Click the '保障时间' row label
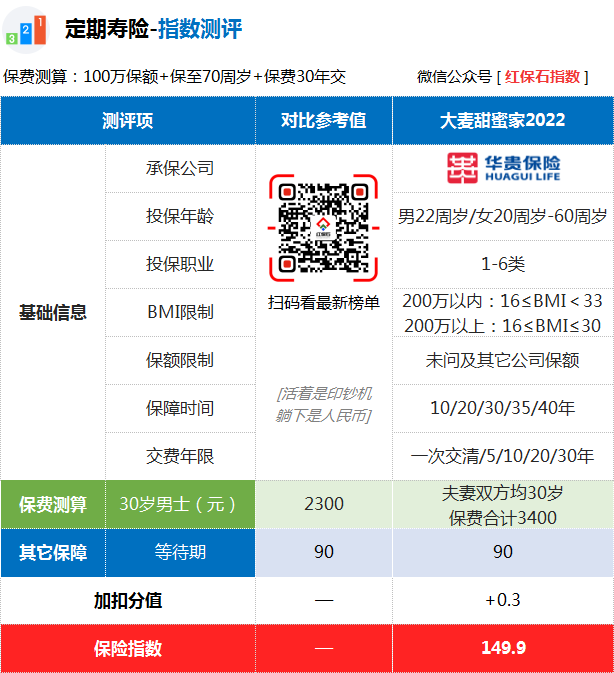This screenshot has width=614, height=673. pyautogui.click(x=180, y=408)
